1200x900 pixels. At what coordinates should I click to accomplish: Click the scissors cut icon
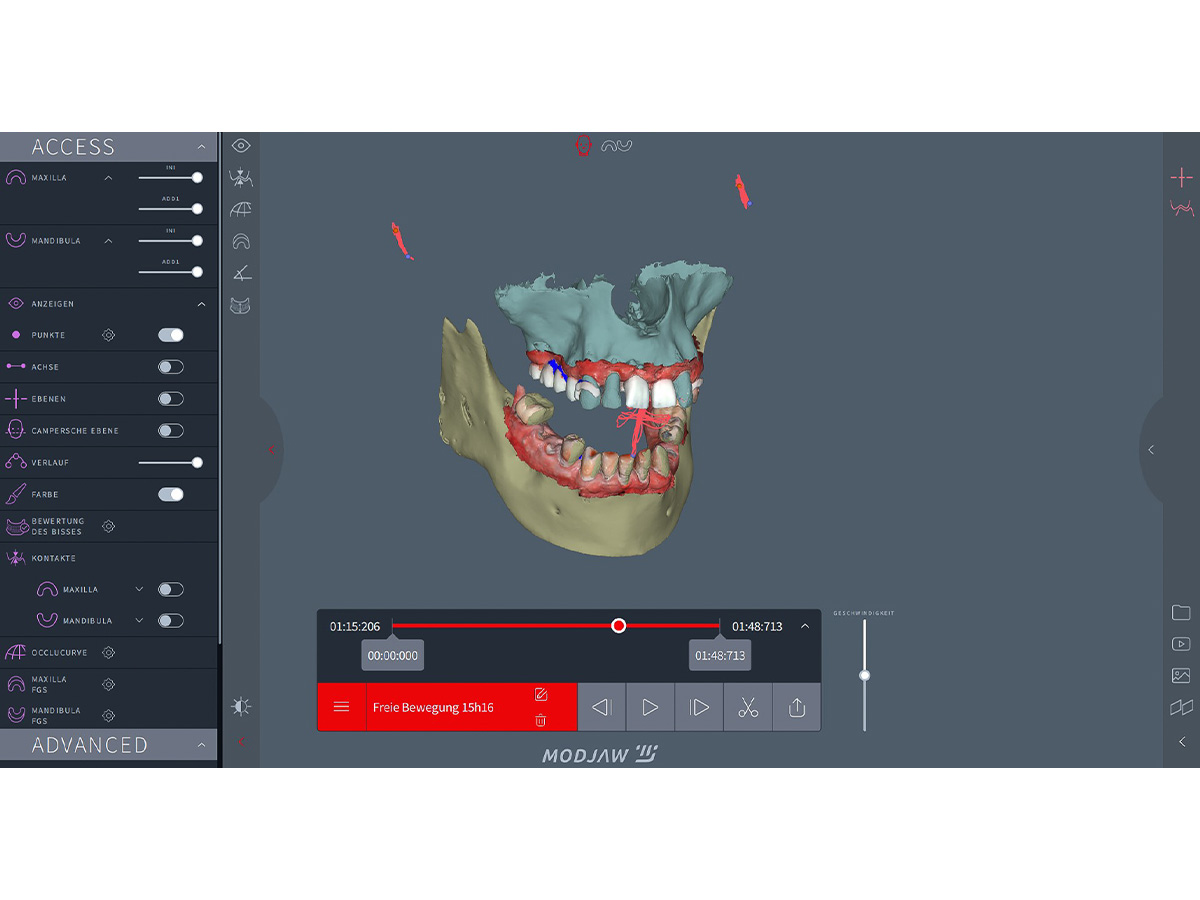click(747, 708)
